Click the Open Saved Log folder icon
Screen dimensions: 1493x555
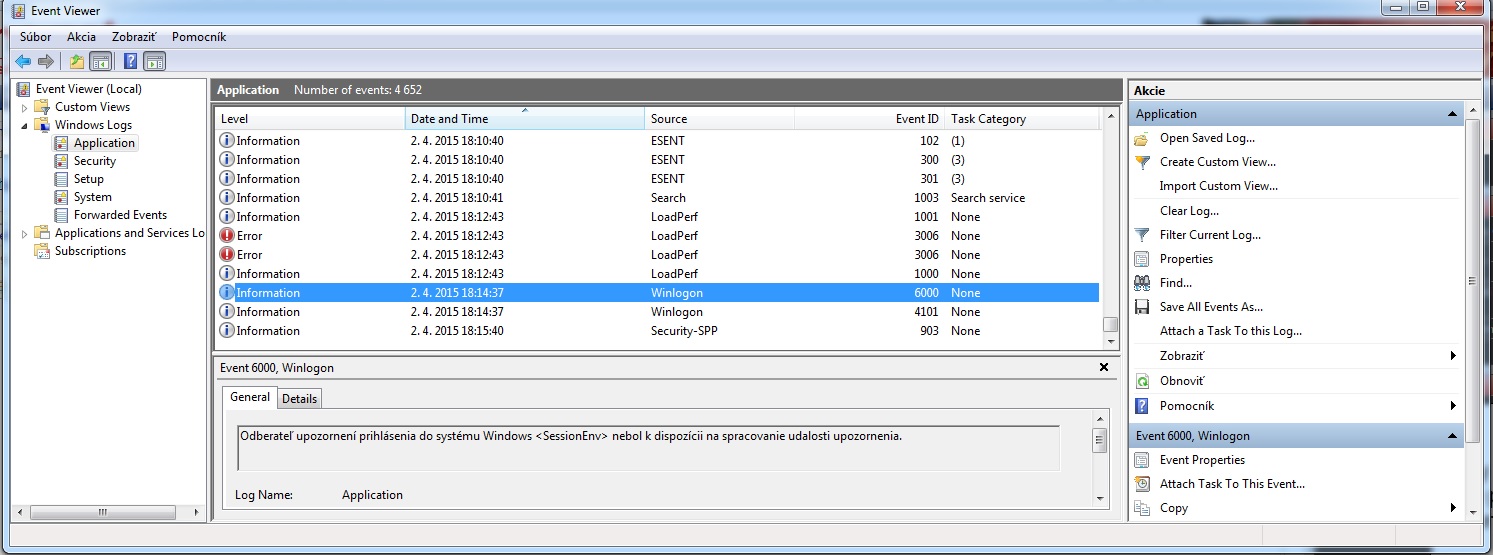coord(1143,138)
